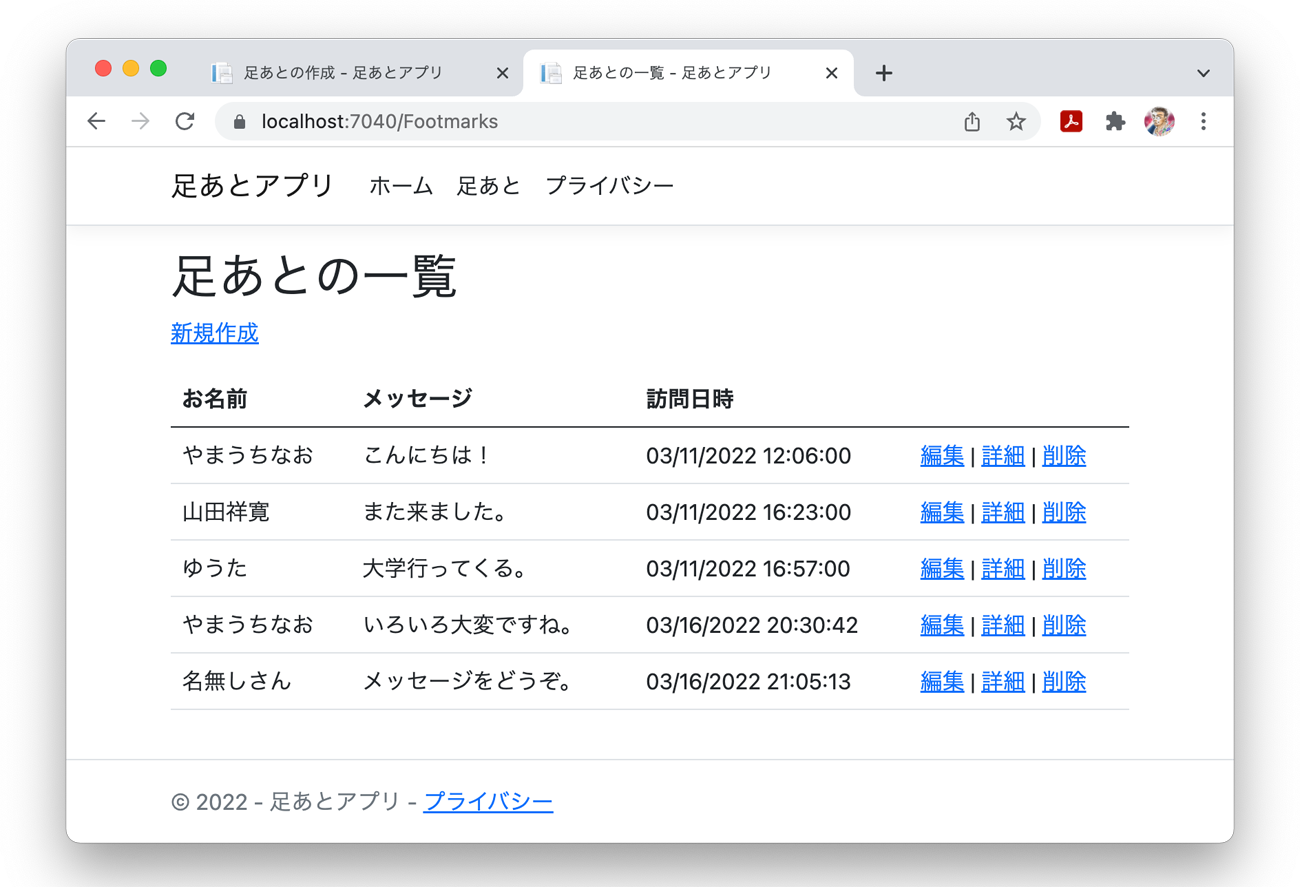Switch to 足あとの作成 tab
The height and width of the screenshot is (887, 1300).
tap(360, 73)
